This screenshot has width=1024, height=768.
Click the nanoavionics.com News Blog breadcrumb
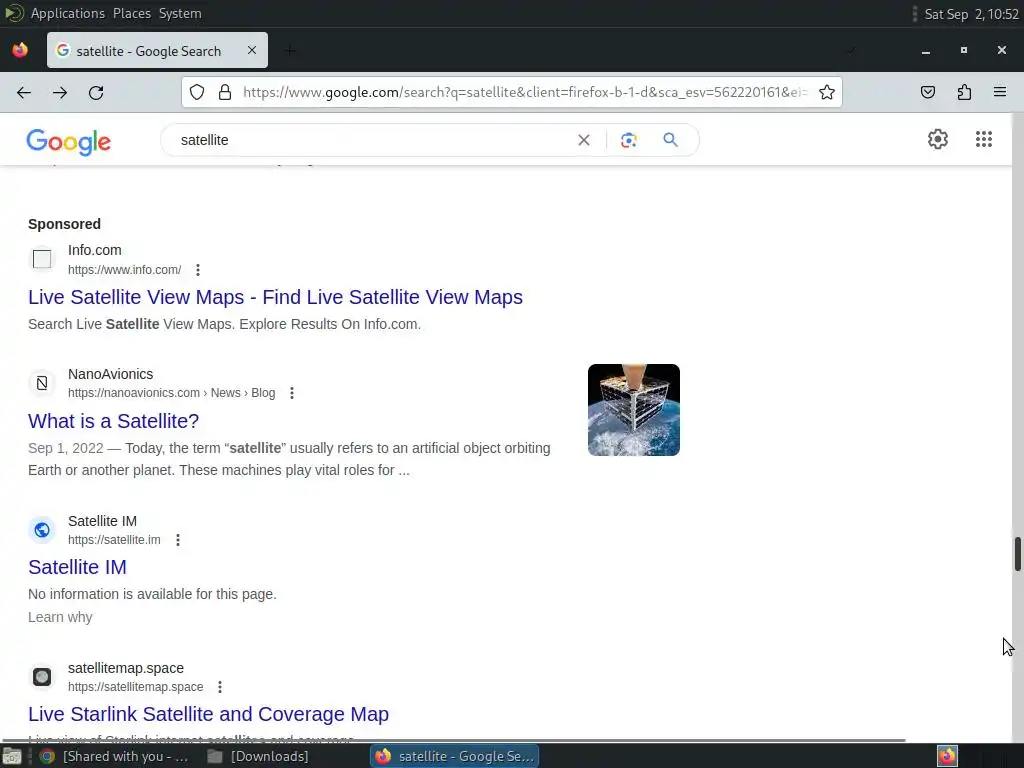(x=172, y=393)
